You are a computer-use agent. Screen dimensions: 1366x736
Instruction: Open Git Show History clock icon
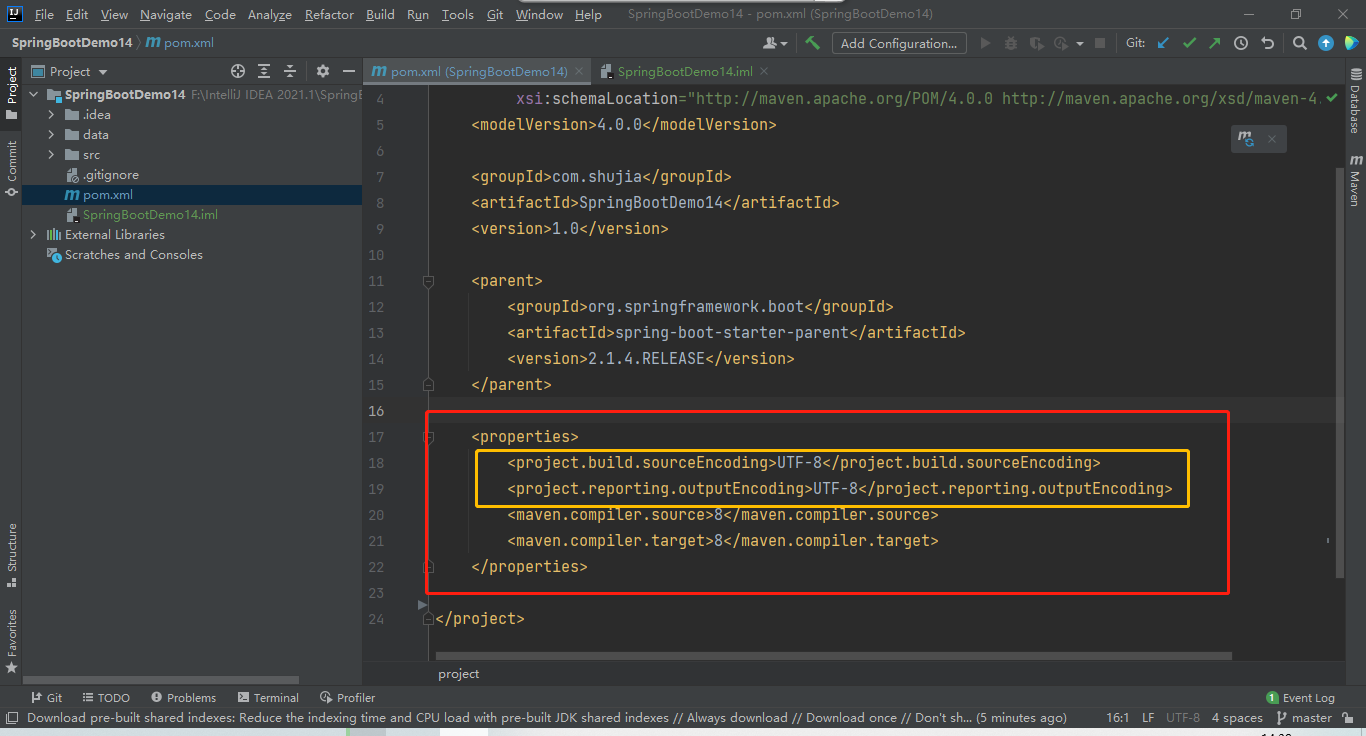(x=1241, y=43)
